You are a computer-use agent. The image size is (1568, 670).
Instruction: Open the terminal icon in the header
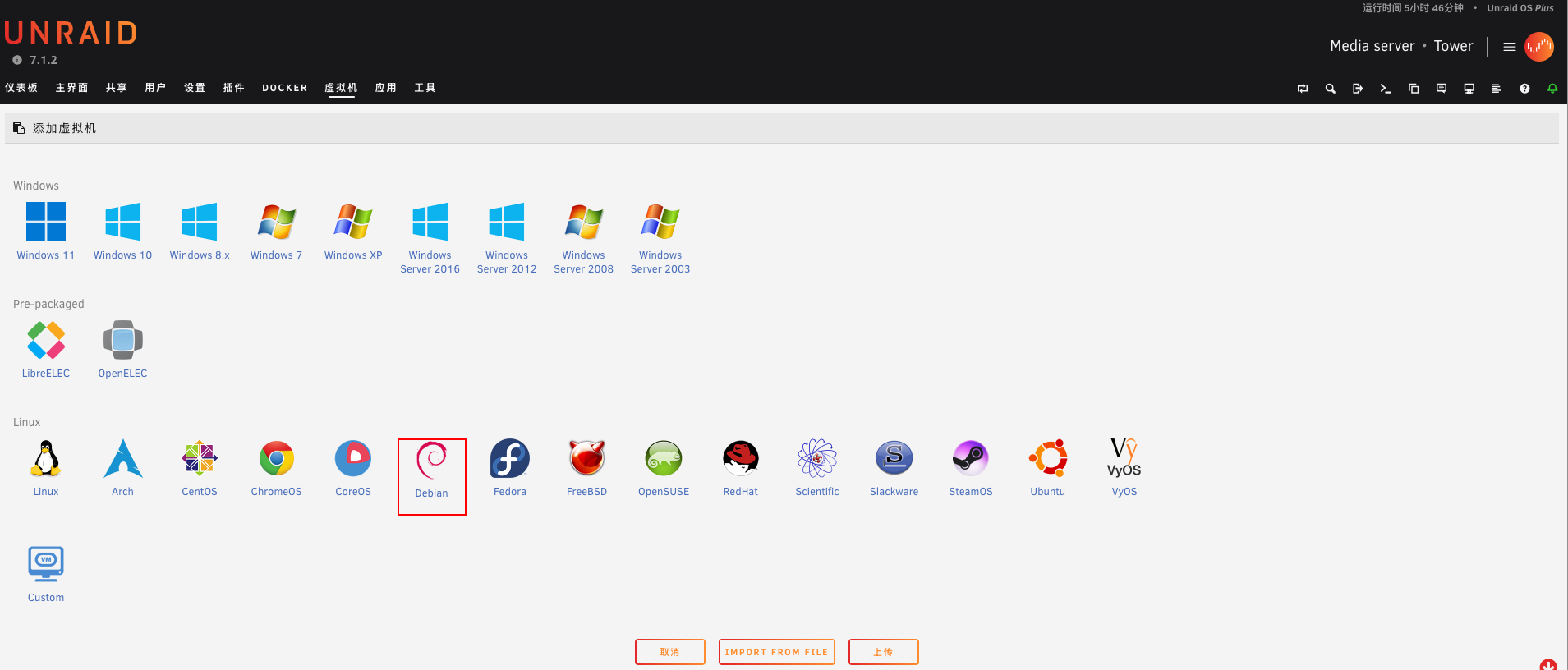point(1386,89)
